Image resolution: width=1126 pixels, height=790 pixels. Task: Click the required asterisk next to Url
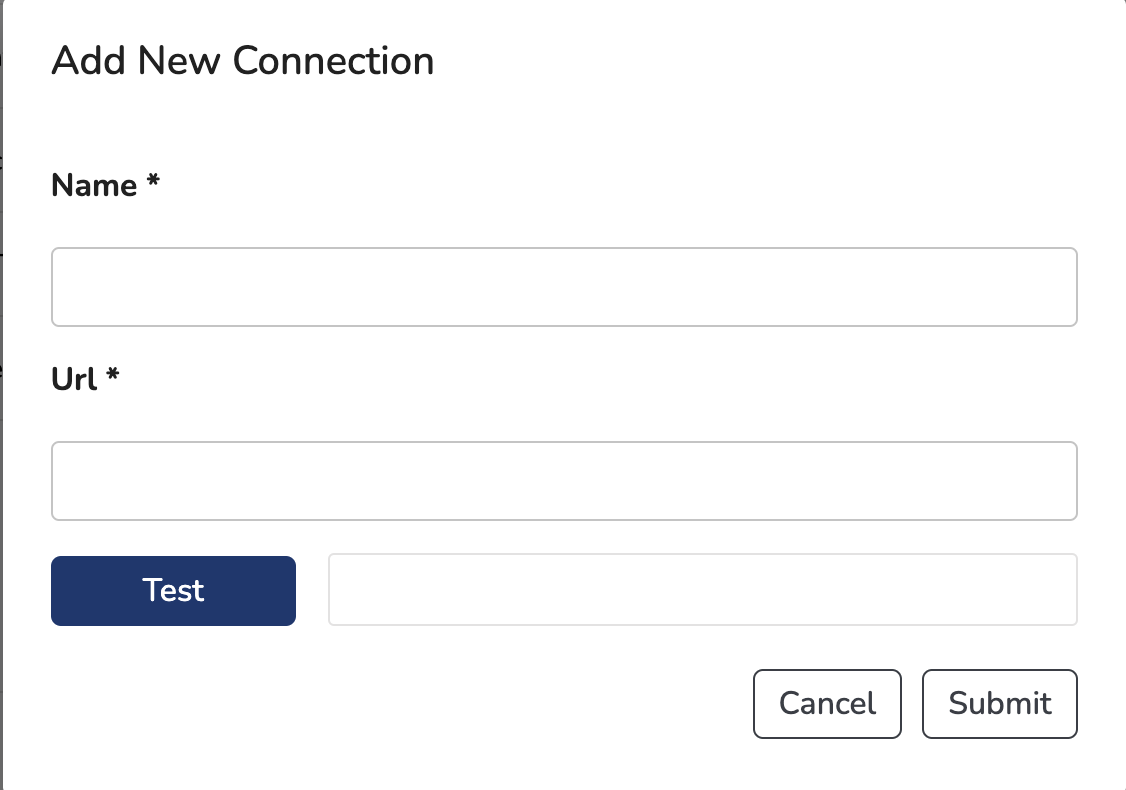coord(113,373)
